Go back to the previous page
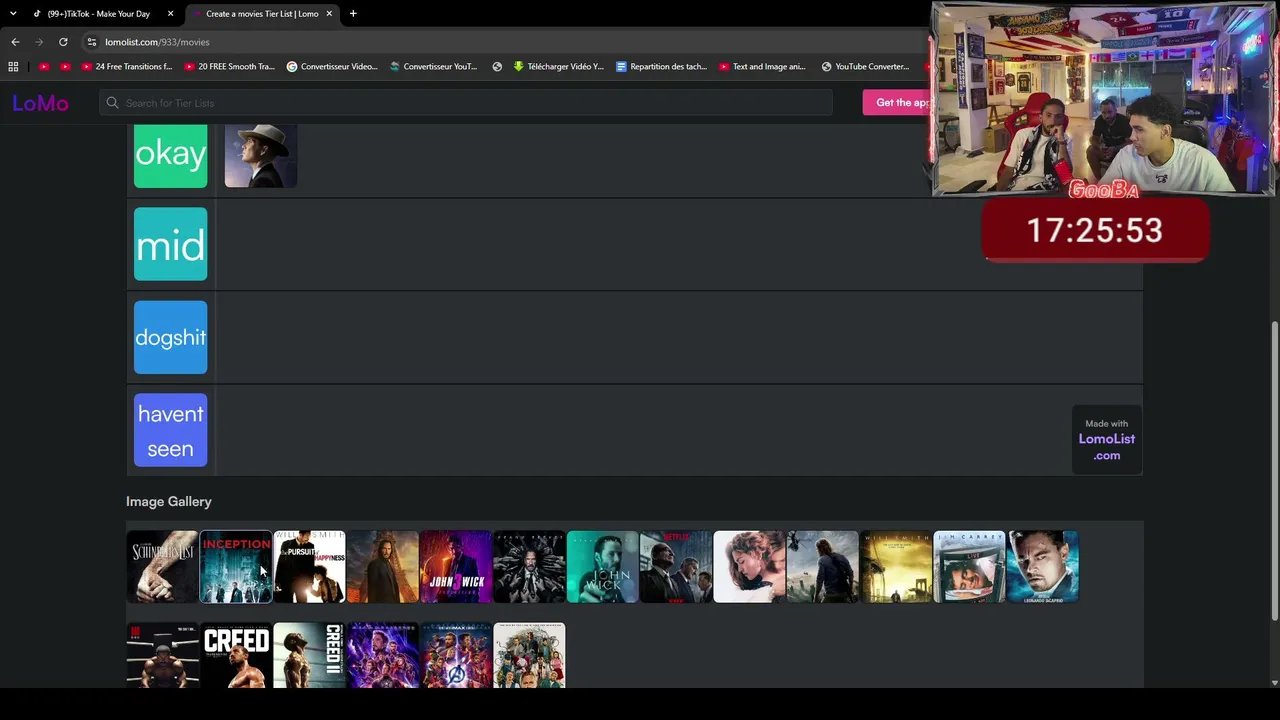Screen dimensions: 1280x720 (x=15, y=42)
